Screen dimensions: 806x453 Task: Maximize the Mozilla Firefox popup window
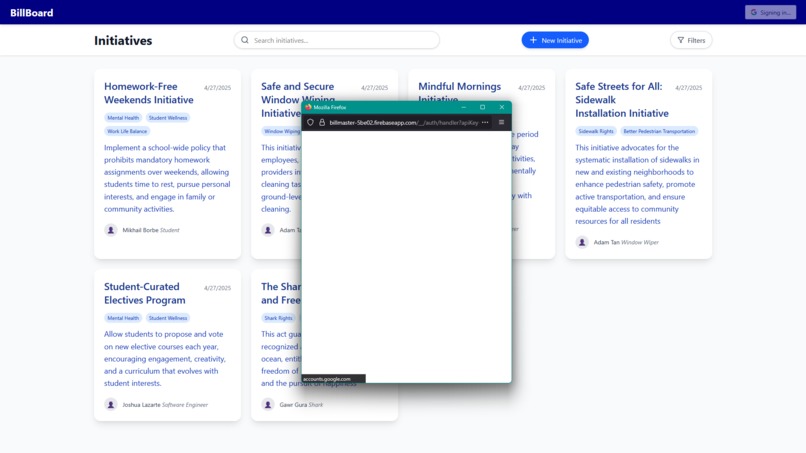coord(482,107)
